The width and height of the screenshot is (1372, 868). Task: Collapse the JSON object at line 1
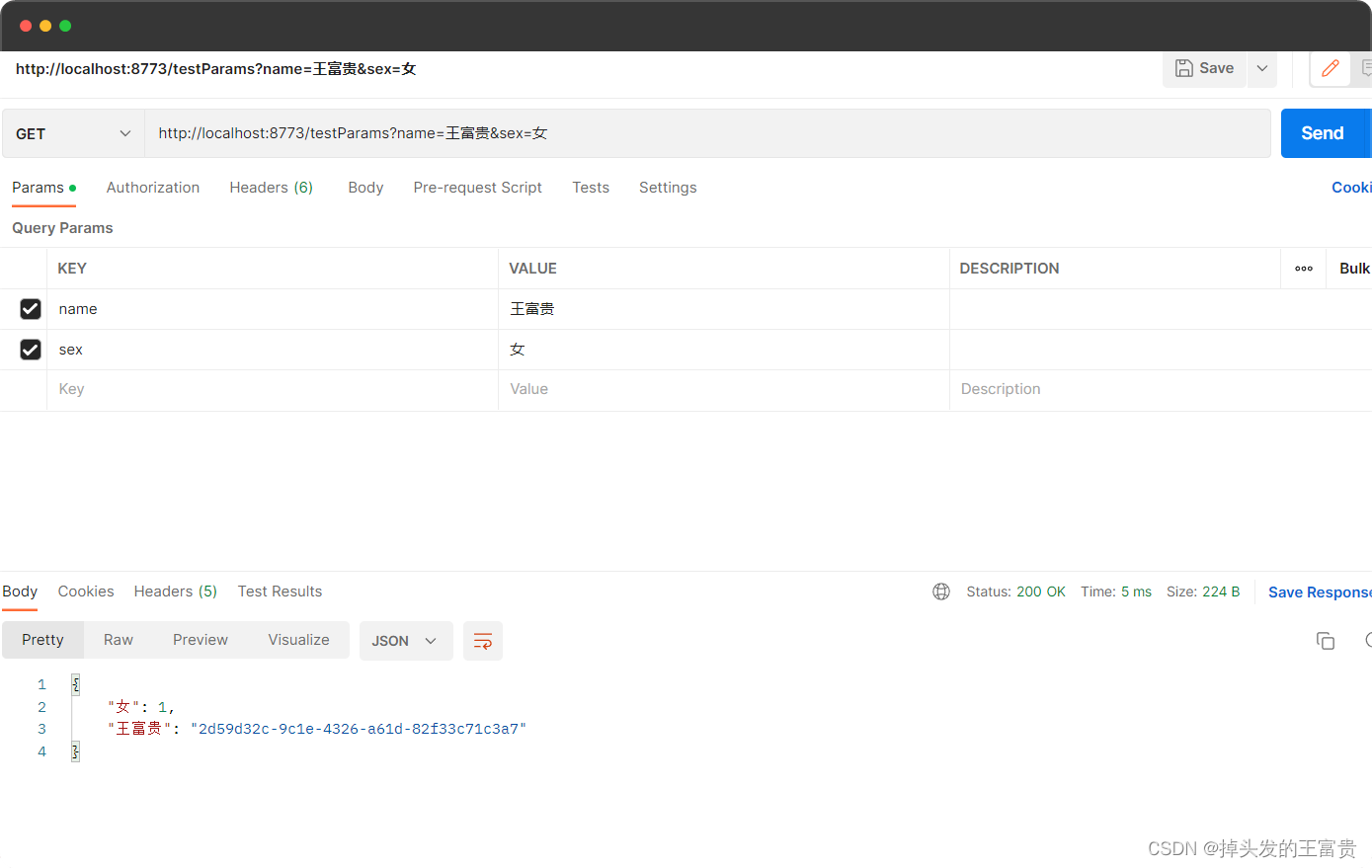(x=75, y=684)
